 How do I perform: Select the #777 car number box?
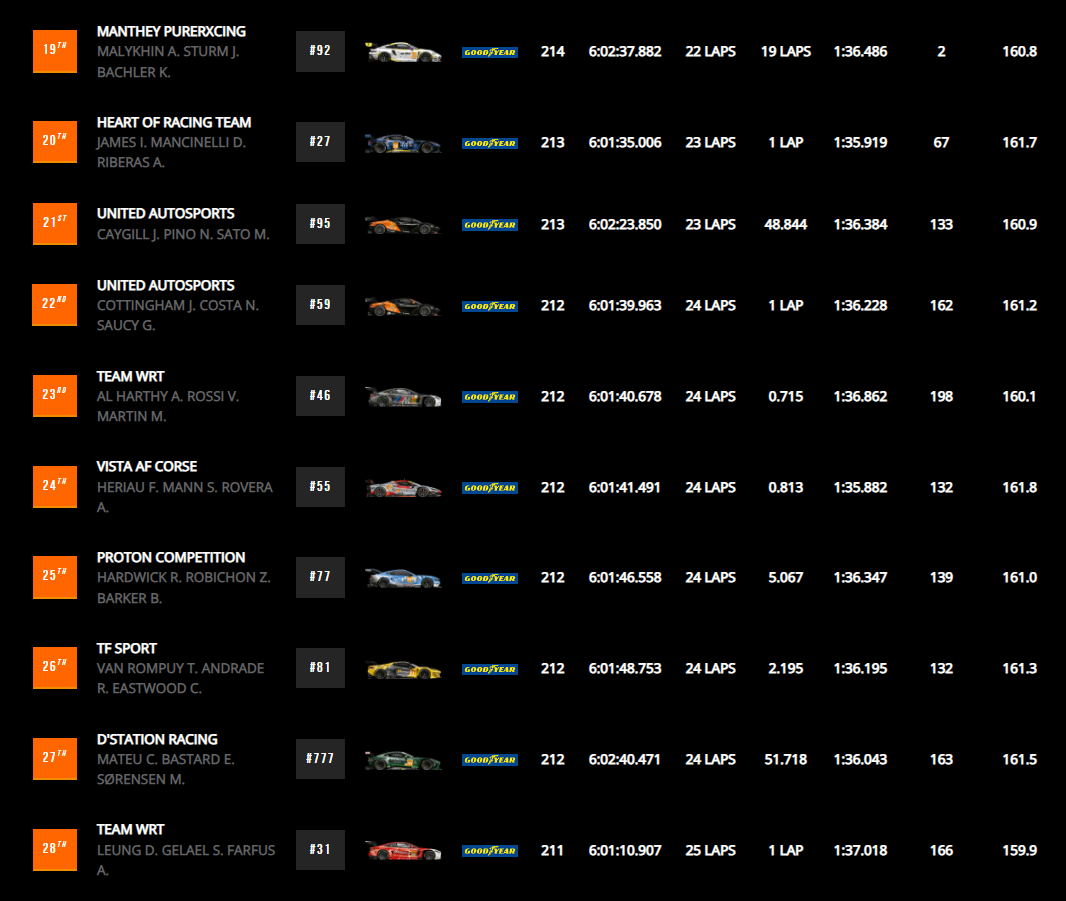(320, 759)
